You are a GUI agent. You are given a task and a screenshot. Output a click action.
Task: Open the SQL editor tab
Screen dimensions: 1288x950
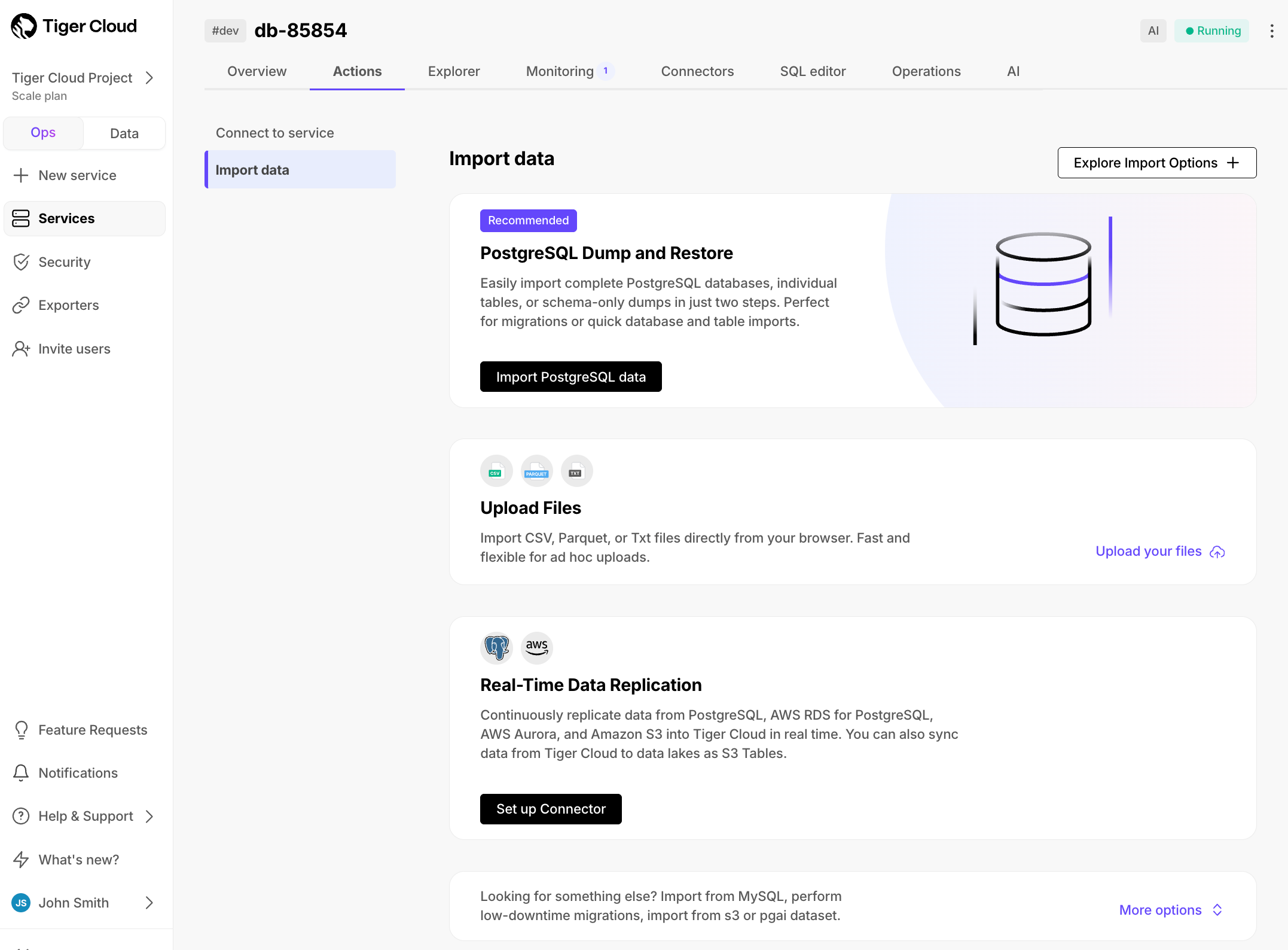tap(813, 71)
